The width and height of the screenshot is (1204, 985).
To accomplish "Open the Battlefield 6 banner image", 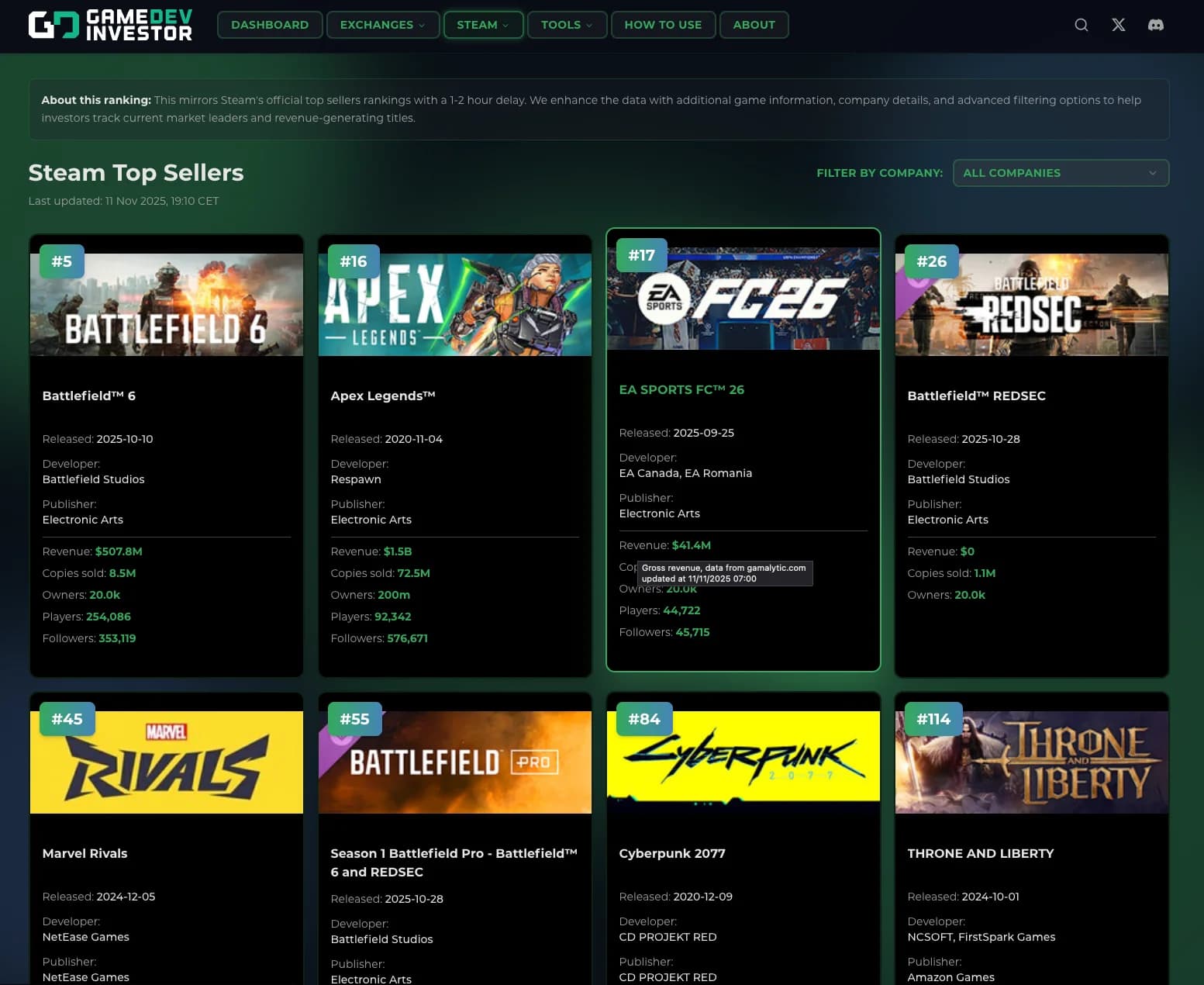I will 166,304.
